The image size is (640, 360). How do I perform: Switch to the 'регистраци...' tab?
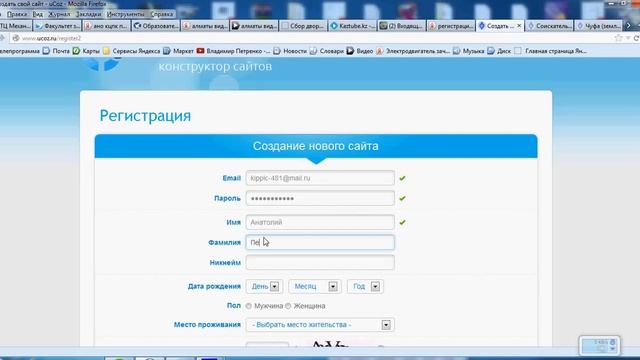pos(451,26)
